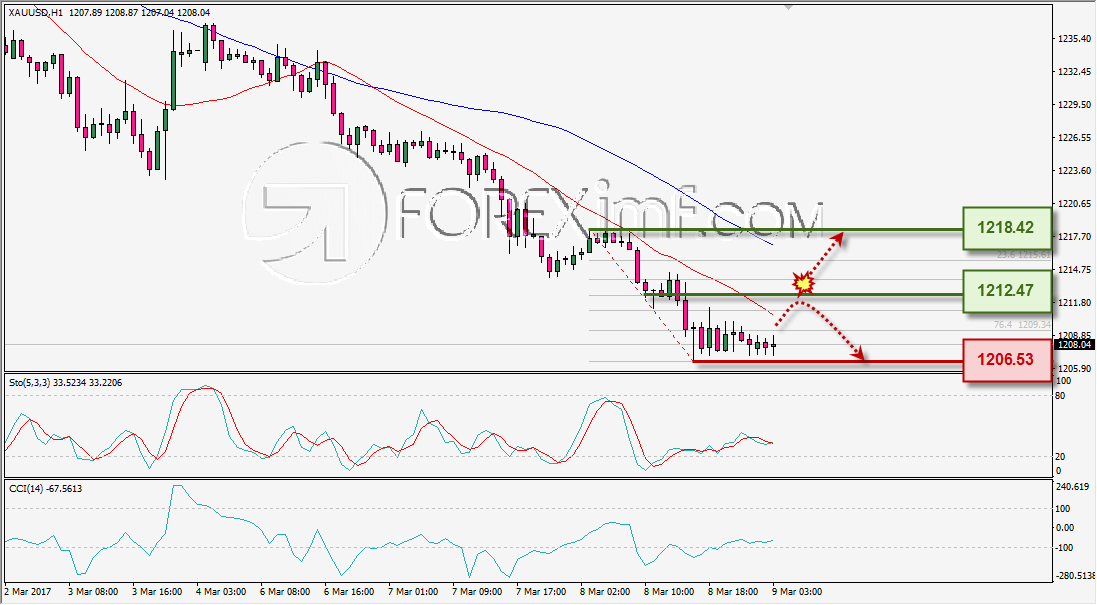The image size is (1097, 605).
Task: Click price axis value 1229.50
Action: coord(1074,104)
